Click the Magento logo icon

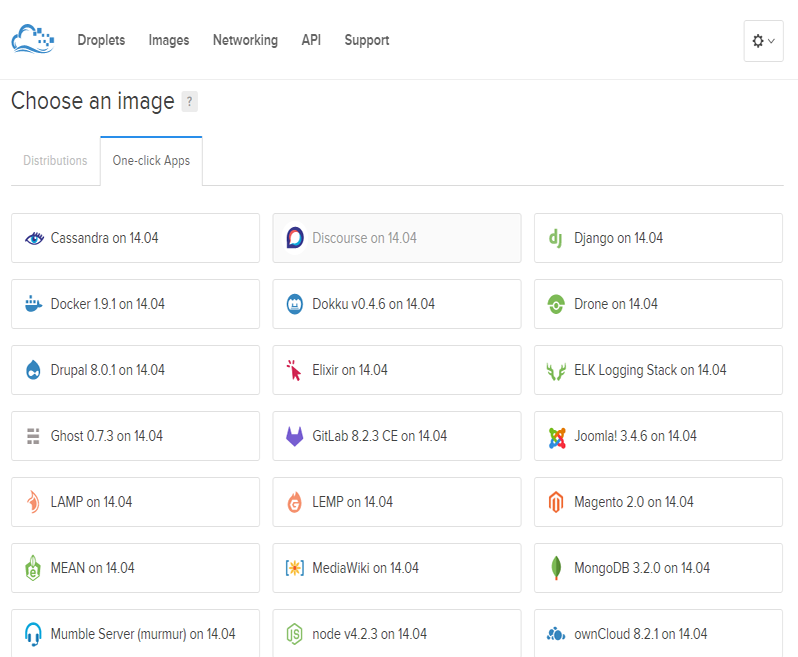[x=556, y=502]
